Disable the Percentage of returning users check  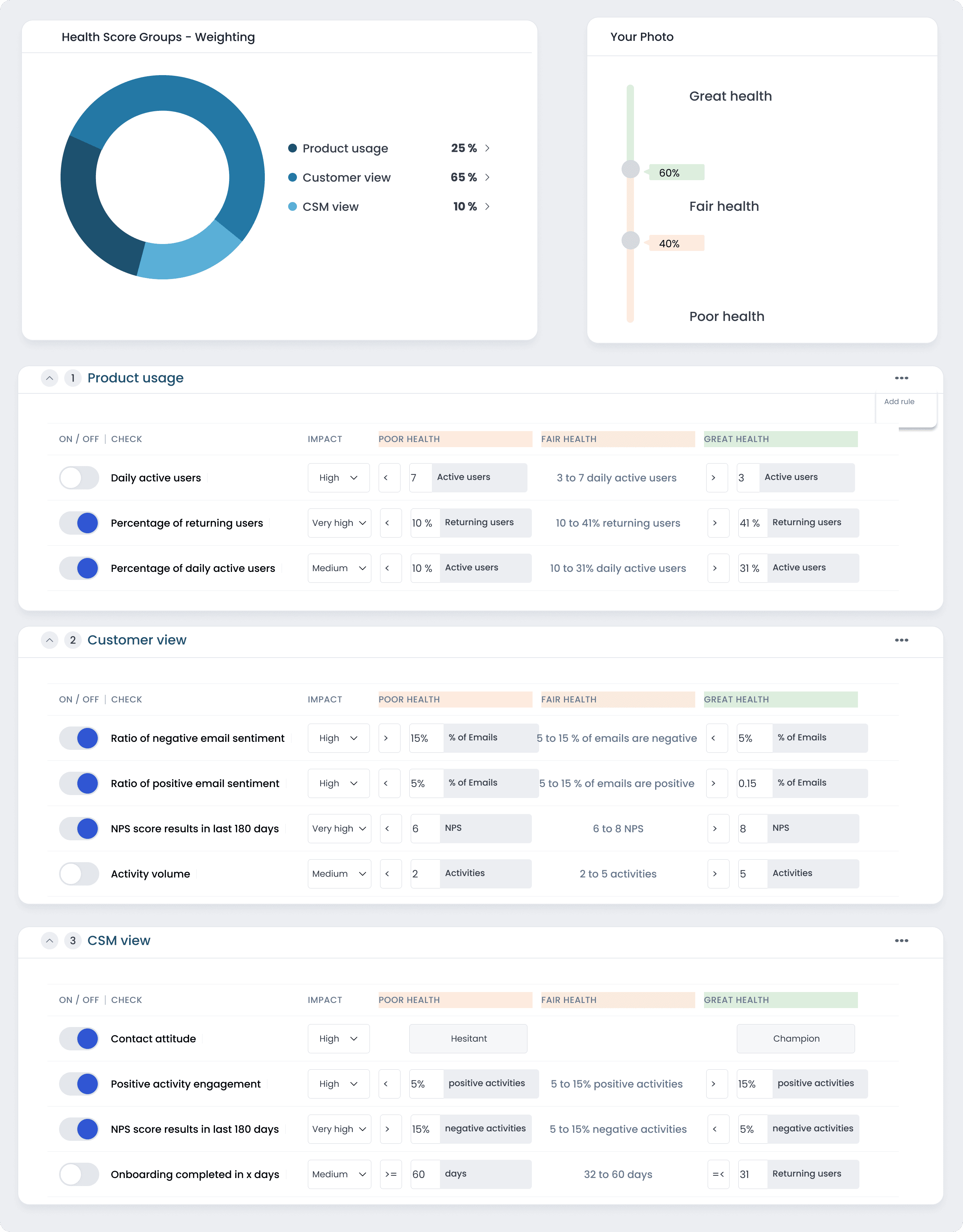click(79, 523)
